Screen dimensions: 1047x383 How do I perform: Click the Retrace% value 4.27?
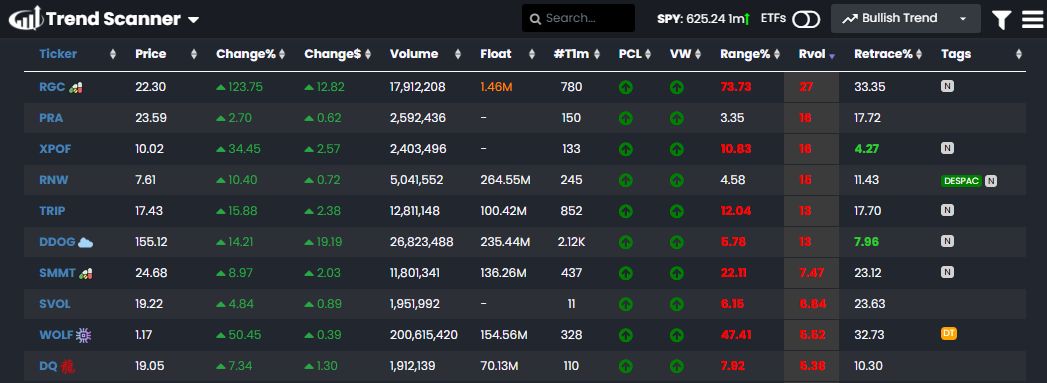point(866,149)
